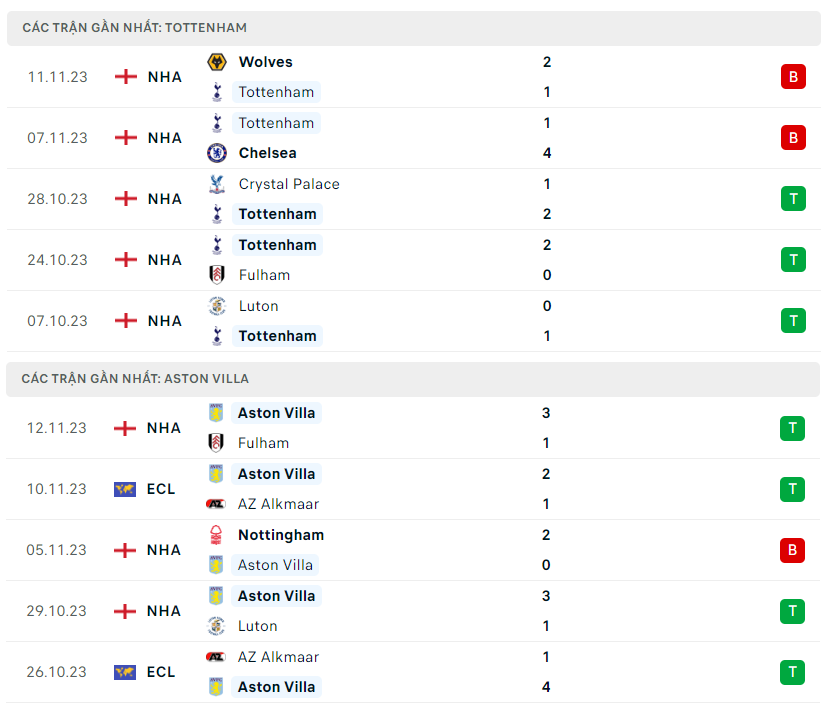Viewport: 825px width, 714px height.
Task: Click red B badge for Nottingham match
Action: [793, 550]
